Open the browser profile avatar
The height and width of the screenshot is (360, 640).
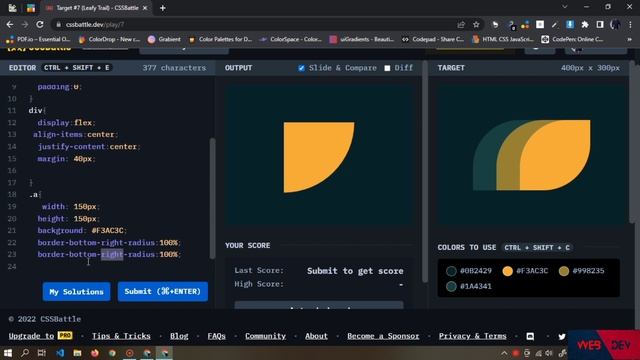[x=615, y=24]
